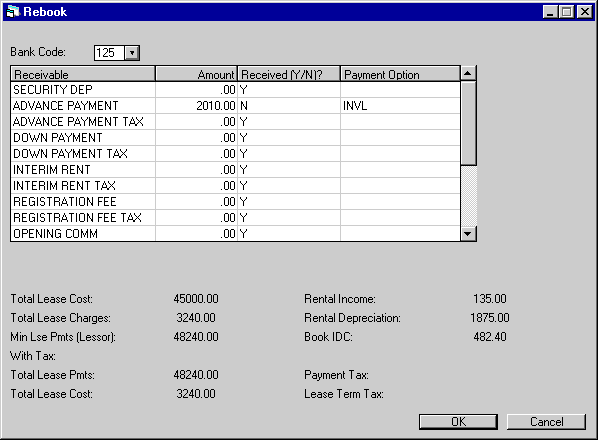Click the Payment Option column header

pyautogui.click(x=400, y=74)
